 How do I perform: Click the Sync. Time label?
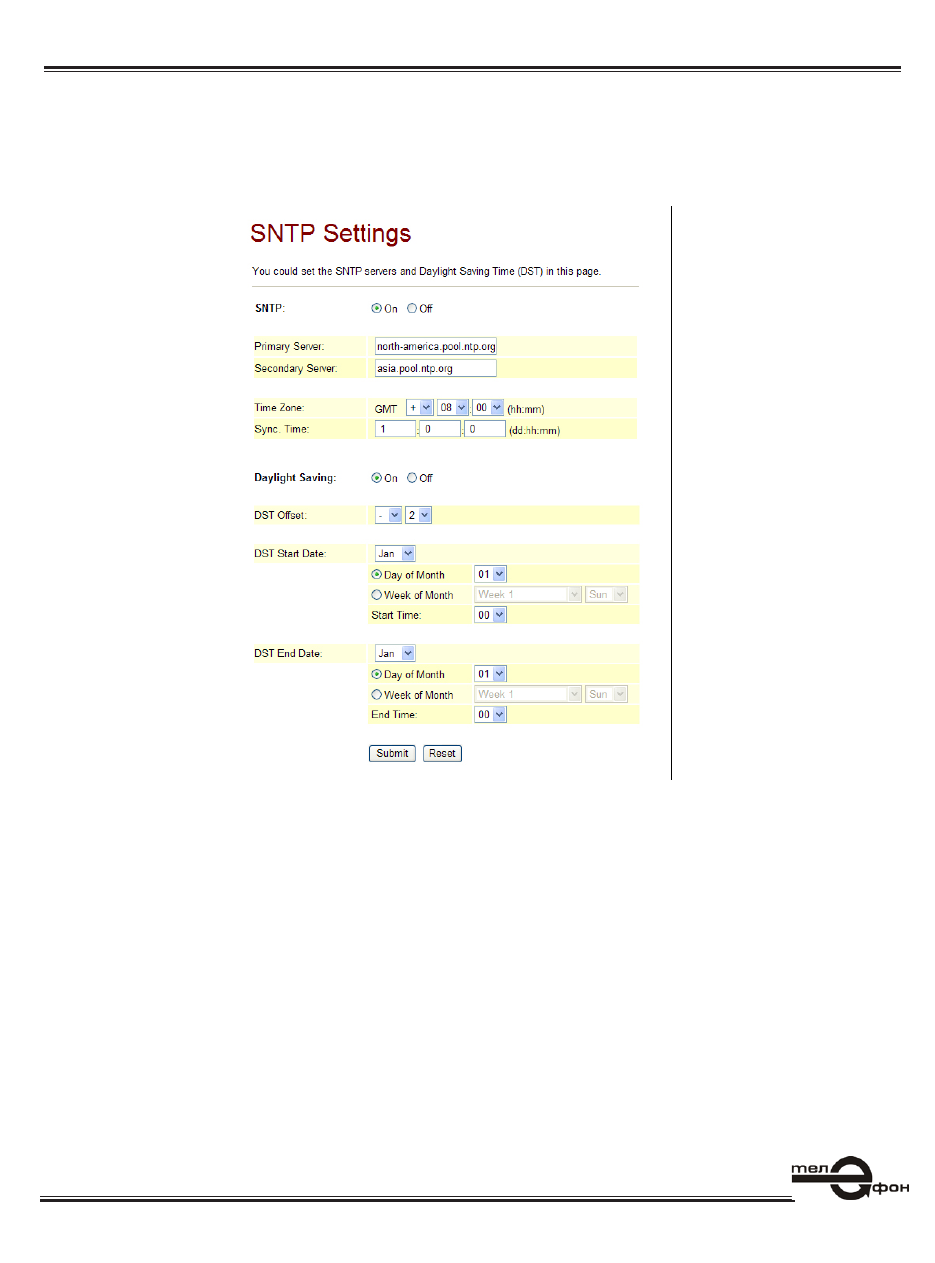pyautogui.click(x=281, y=429)
